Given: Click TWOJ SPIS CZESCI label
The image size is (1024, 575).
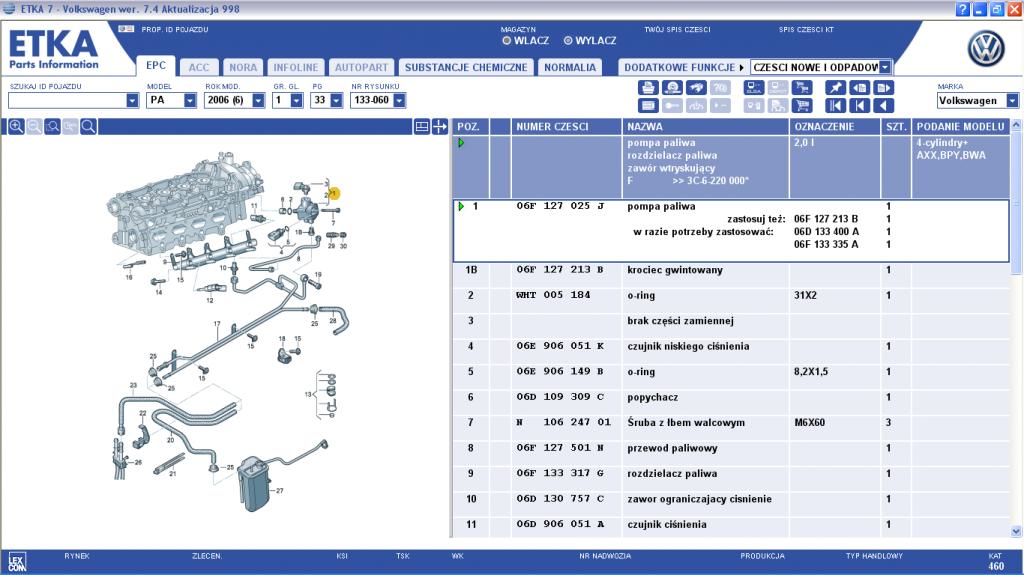Looking at the screenshot, I should (x=677, y=29).
